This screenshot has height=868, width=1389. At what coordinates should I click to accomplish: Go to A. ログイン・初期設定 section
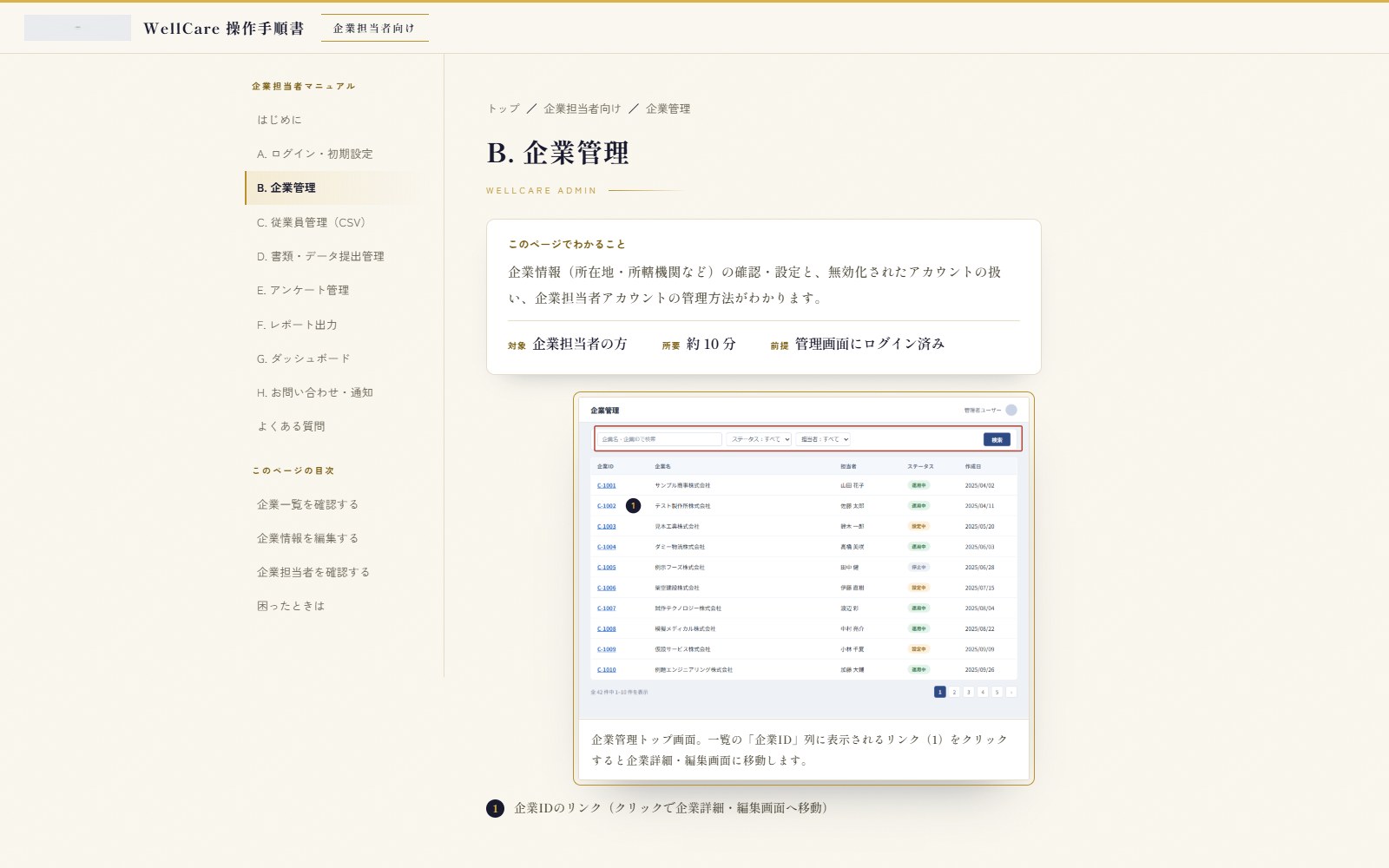pyautogui.click(x=314, y=154)
